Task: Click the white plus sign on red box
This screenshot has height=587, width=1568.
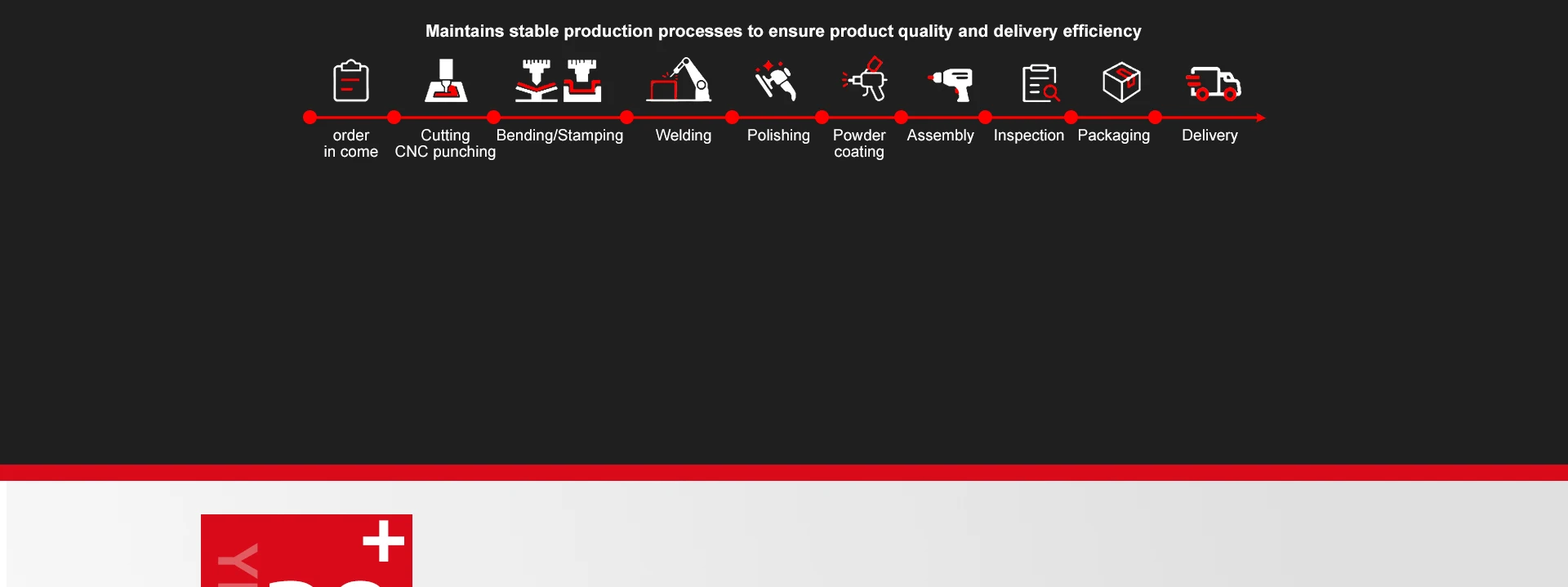Action: [x=384, y=540]
